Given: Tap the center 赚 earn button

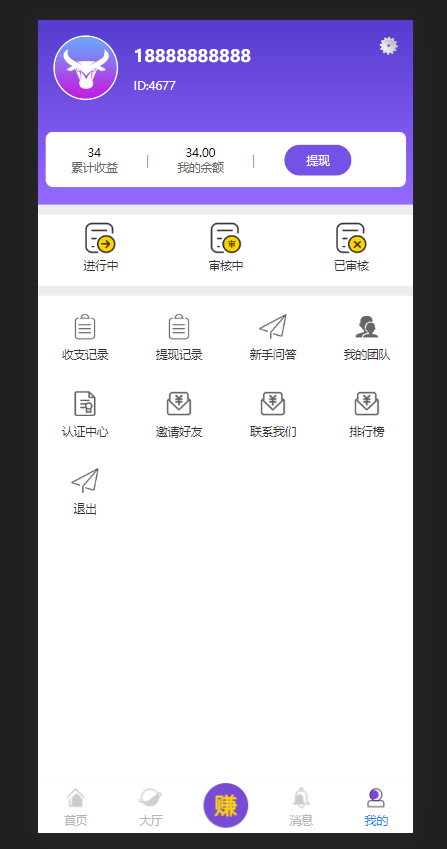Looking at the screenshot, I should (x=226, y=806).
